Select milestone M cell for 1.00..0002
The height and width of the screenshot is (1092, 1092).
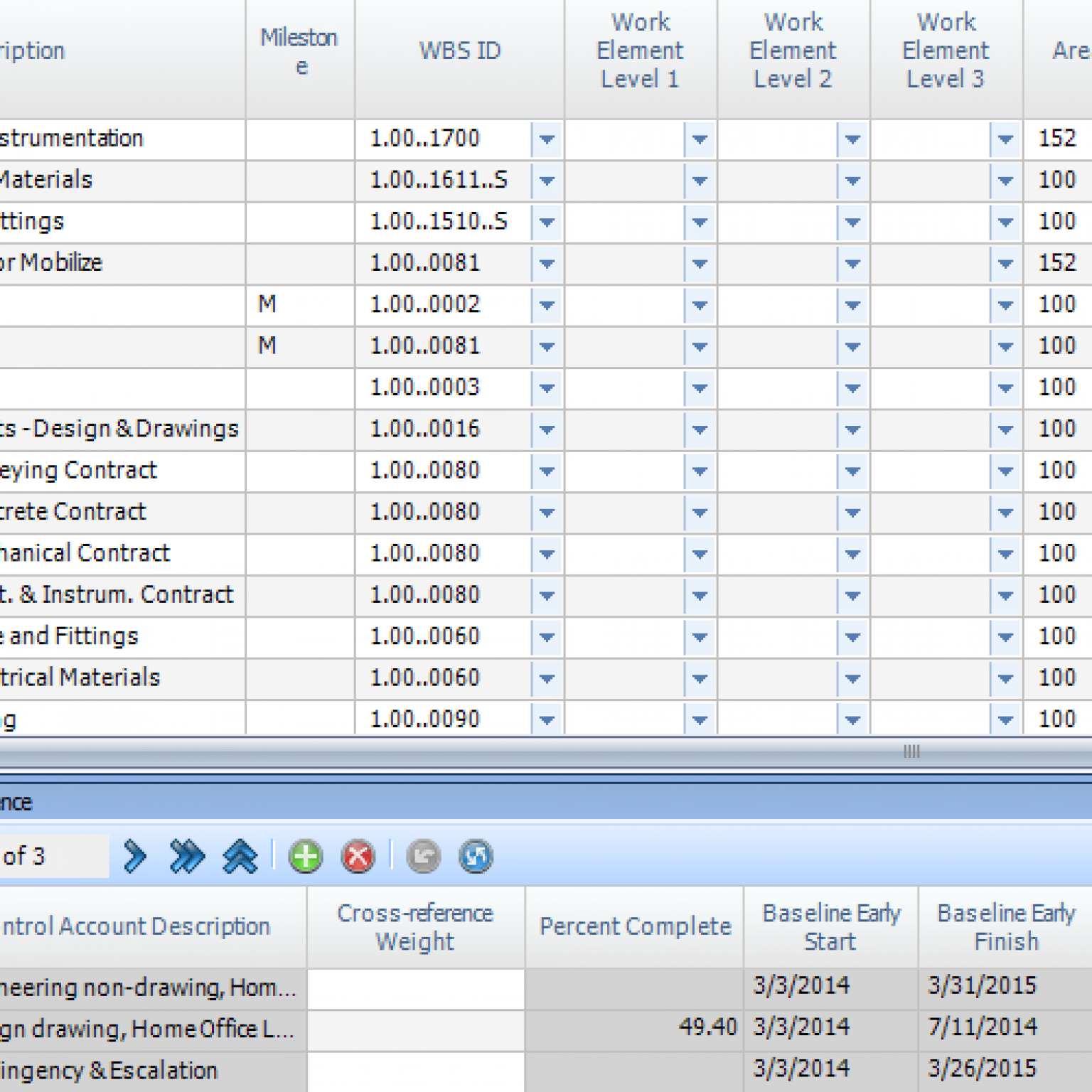[x=300, y=305]
